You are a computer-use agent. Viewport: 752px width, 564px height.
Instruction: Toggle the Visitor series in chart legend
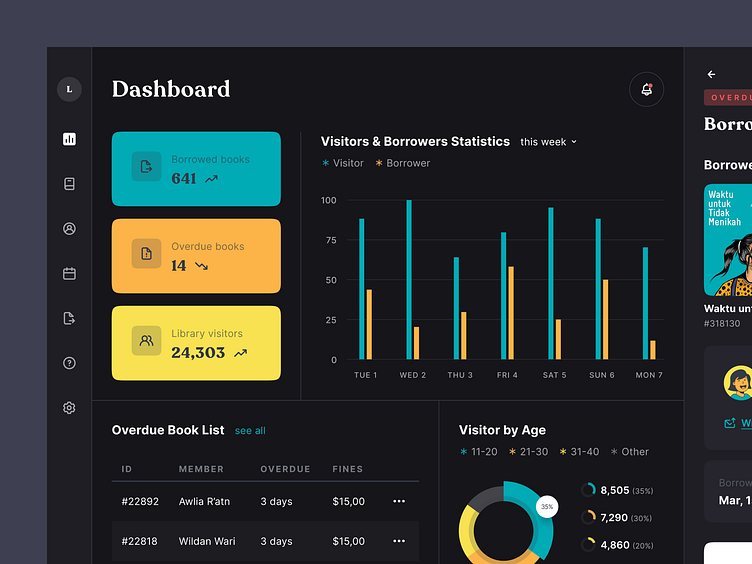pos(343,163)
